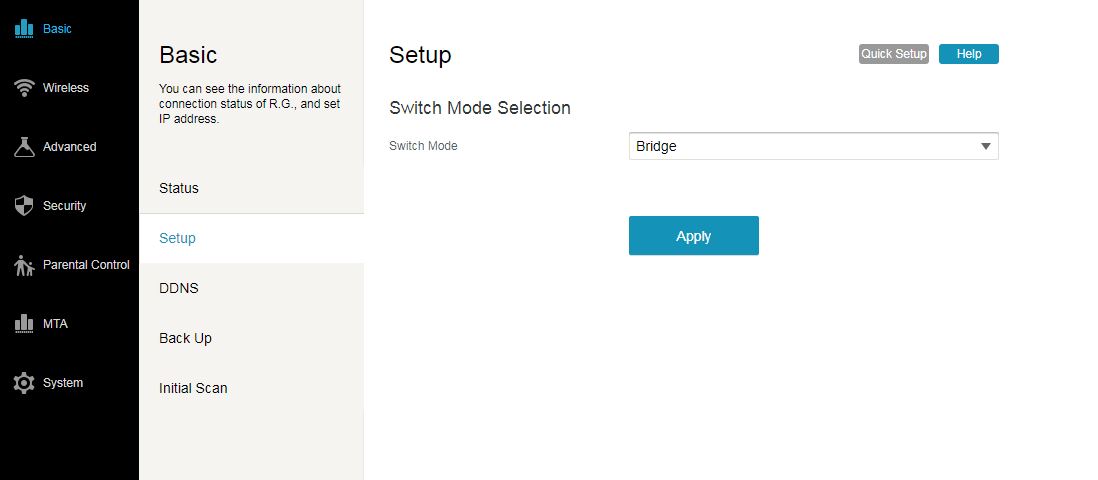Click the Security text label in sidebar
This screenshot has width=1098, height=480.
[65, 206]
